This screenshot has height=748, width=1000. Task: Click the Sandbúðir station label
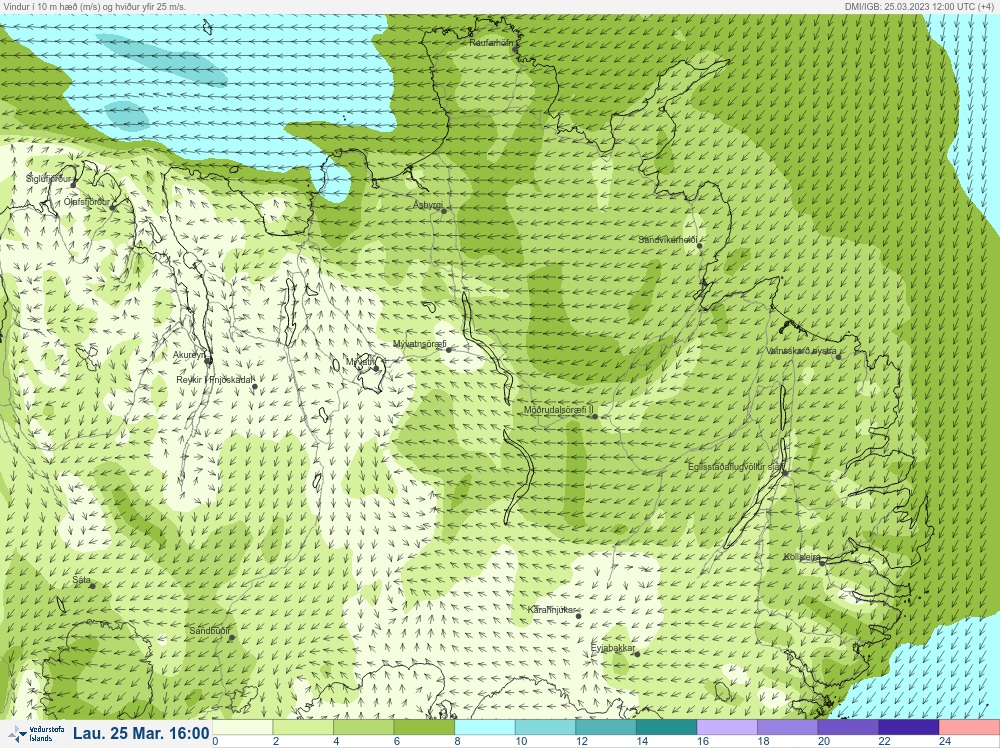210,631
